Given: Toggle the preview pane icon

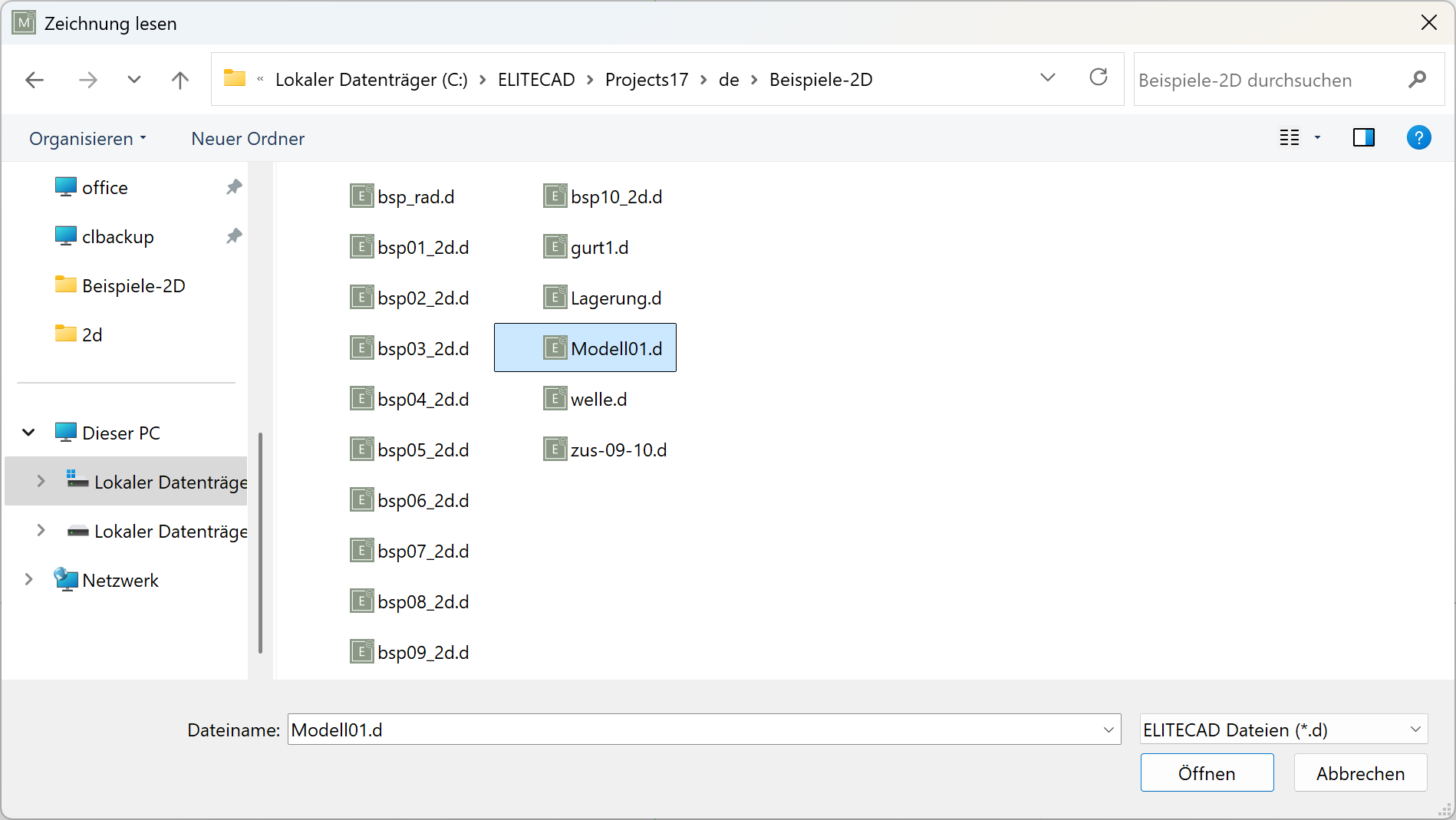Looking at the screenshot, I should [x=1363, y=138].
